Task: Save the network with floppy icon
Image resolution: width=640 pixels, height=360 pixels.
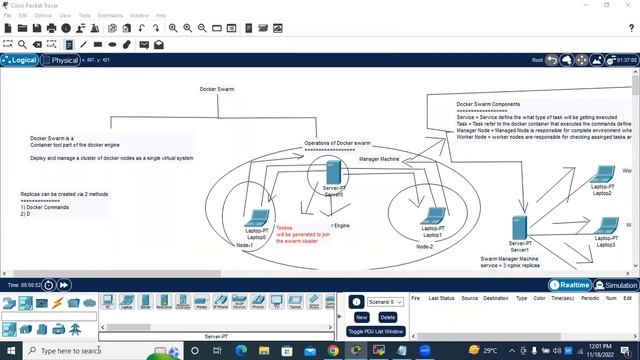Action: pyautogui.click(x=37, y=28)
